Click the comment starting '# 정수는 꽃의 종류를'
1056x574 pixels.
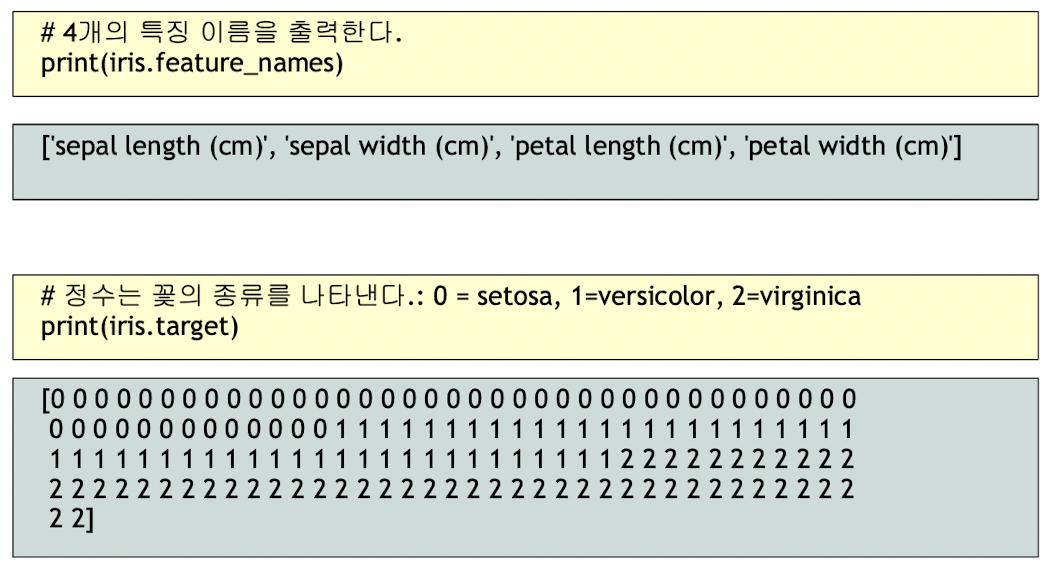pos(451,296)
